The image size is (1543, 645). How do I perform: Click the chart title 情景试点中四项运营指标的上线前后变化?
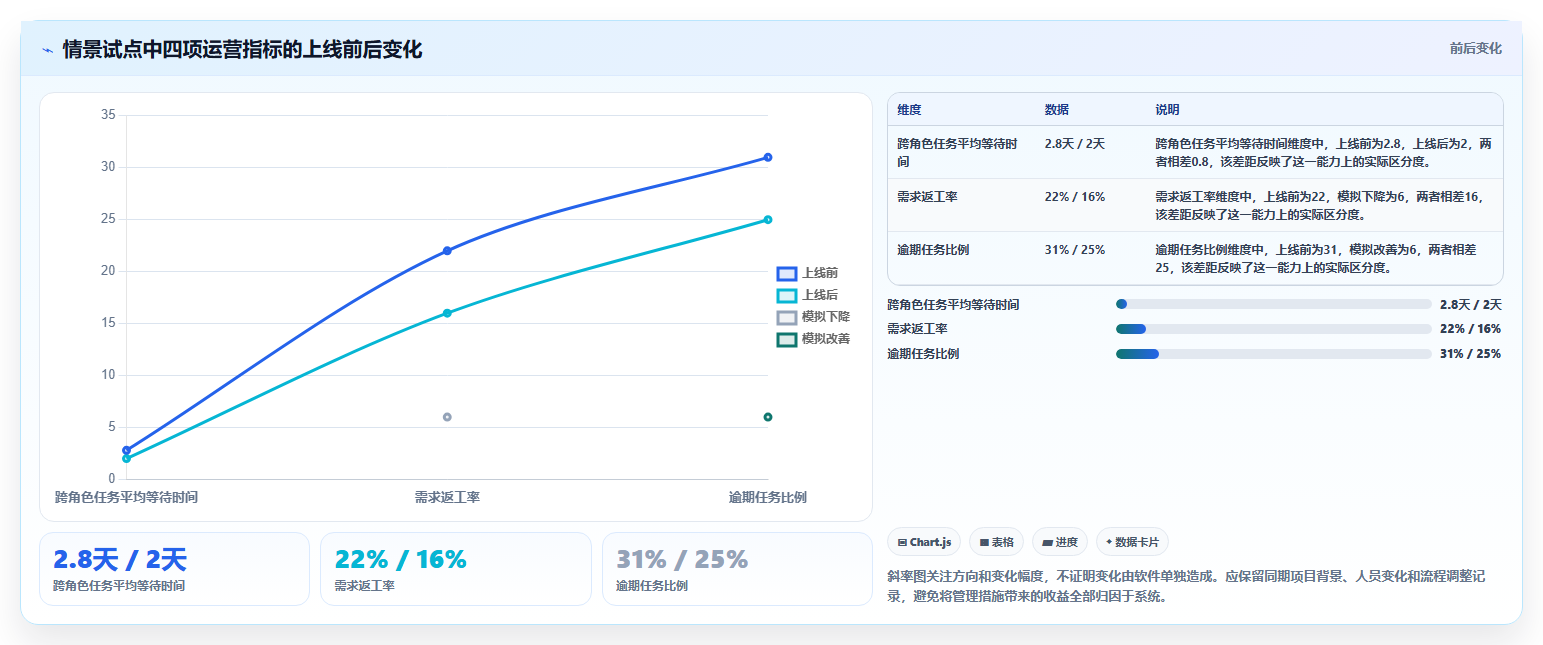coord(242,50)
